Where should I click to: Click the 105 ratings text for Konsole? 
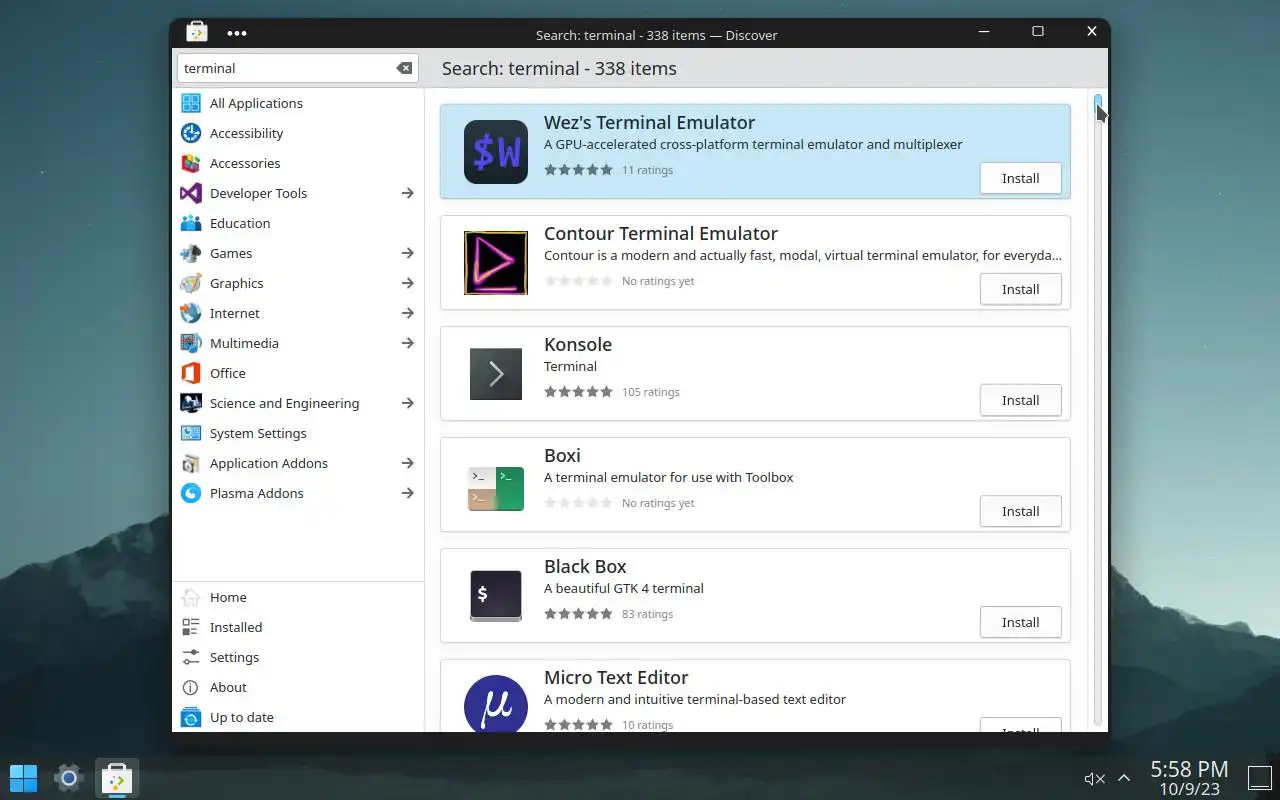[650, 392]
